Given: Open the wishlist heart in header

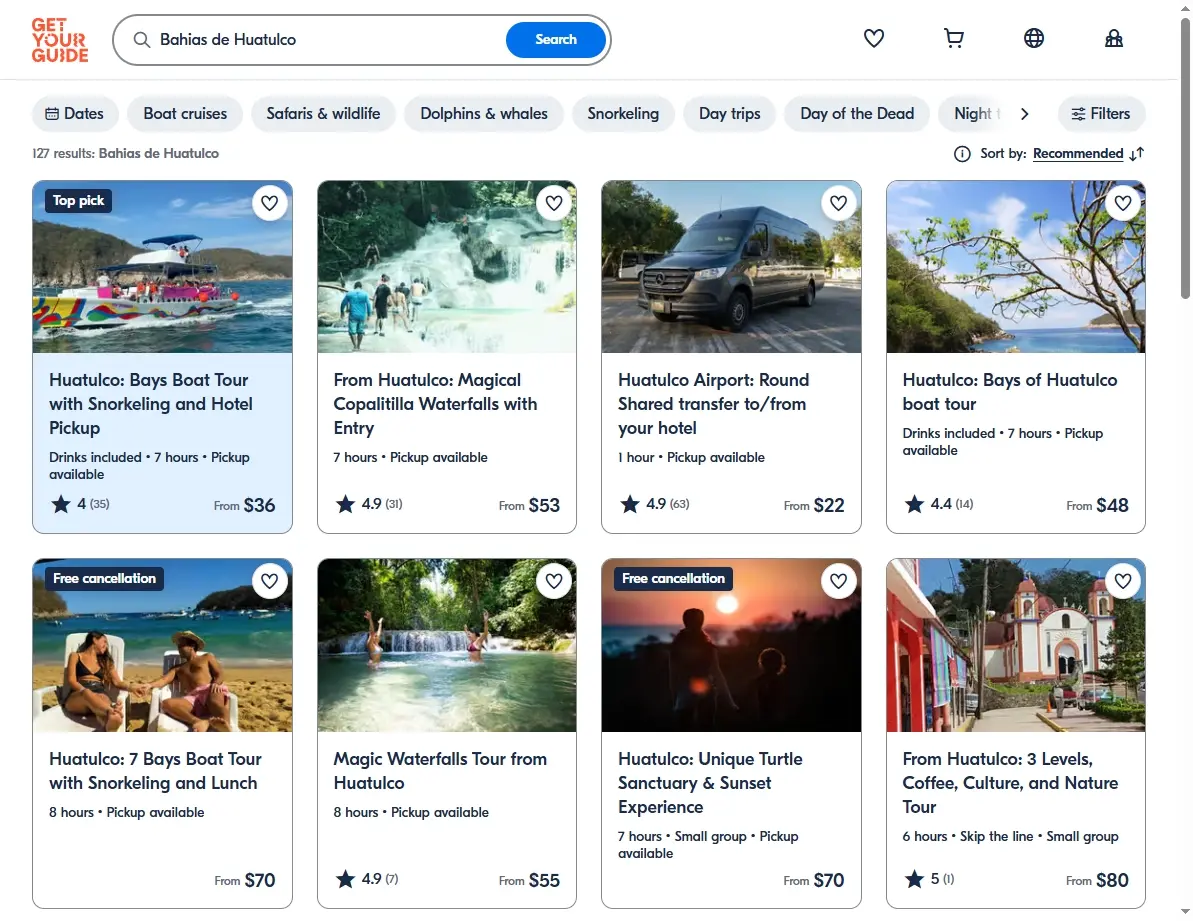Looking at the screenshot, I should [x=873, y=38].
